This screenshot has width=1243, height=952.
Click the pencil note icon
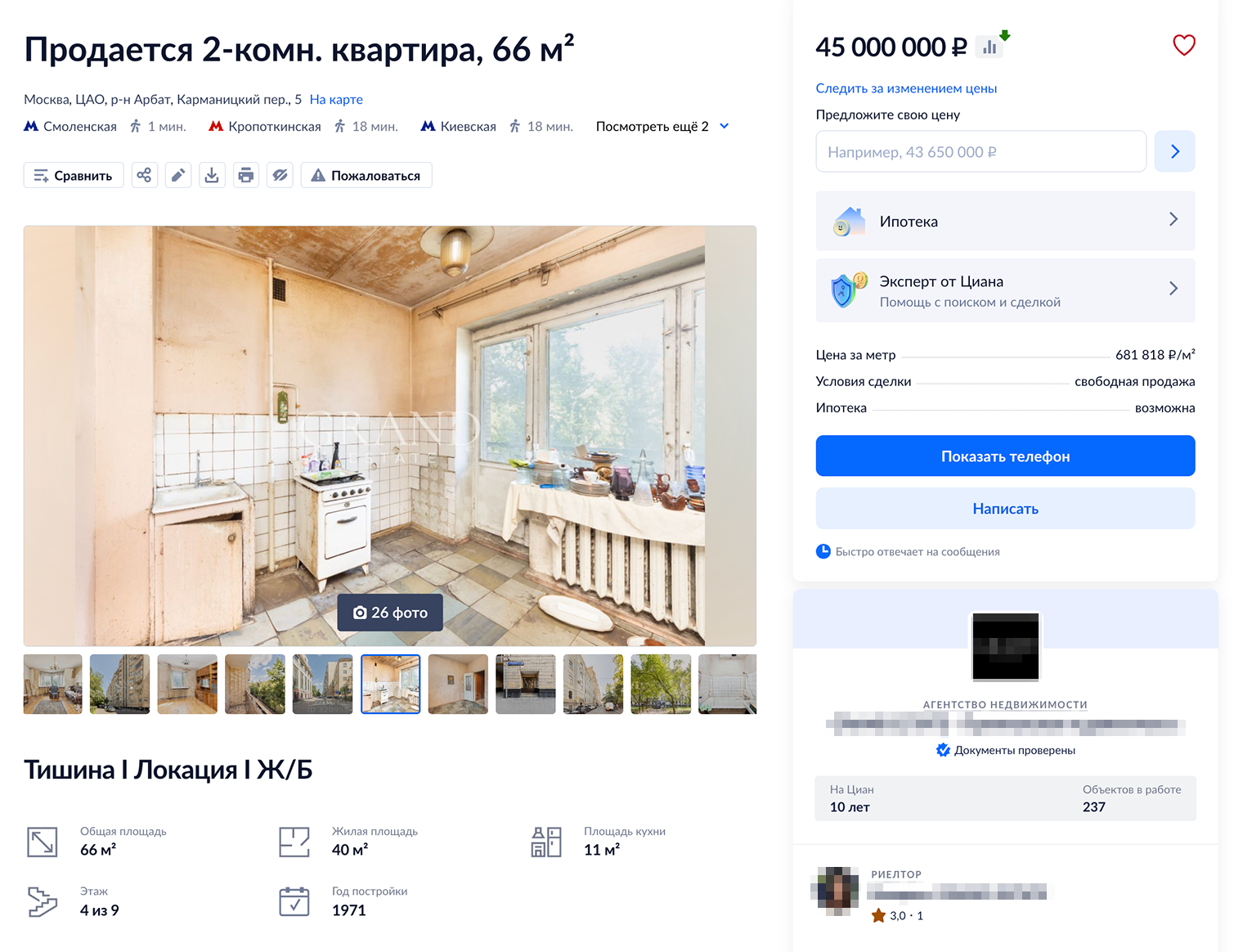pyautogui.click(x=178, y=175)
